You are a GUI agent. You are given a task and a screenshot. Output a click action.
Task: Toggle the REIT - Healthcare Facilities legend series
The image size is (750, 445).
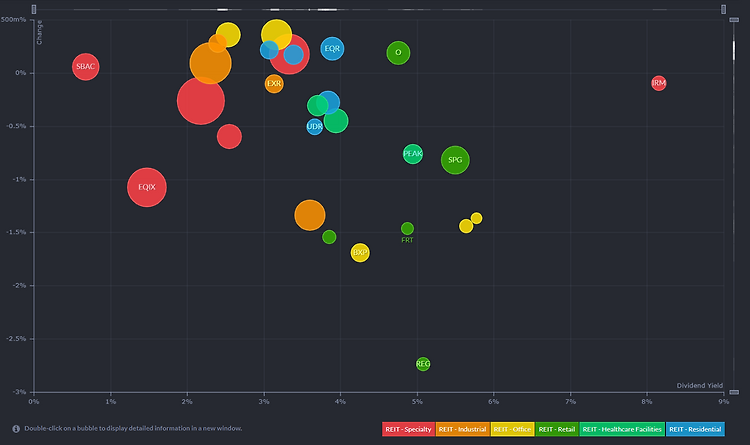click(622, 429)
